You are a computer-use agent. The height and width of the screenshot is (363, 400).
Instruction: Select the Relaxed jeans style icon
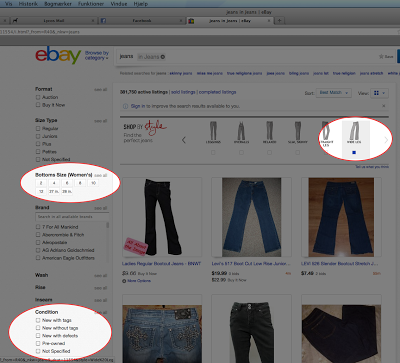tap(269, 131)
